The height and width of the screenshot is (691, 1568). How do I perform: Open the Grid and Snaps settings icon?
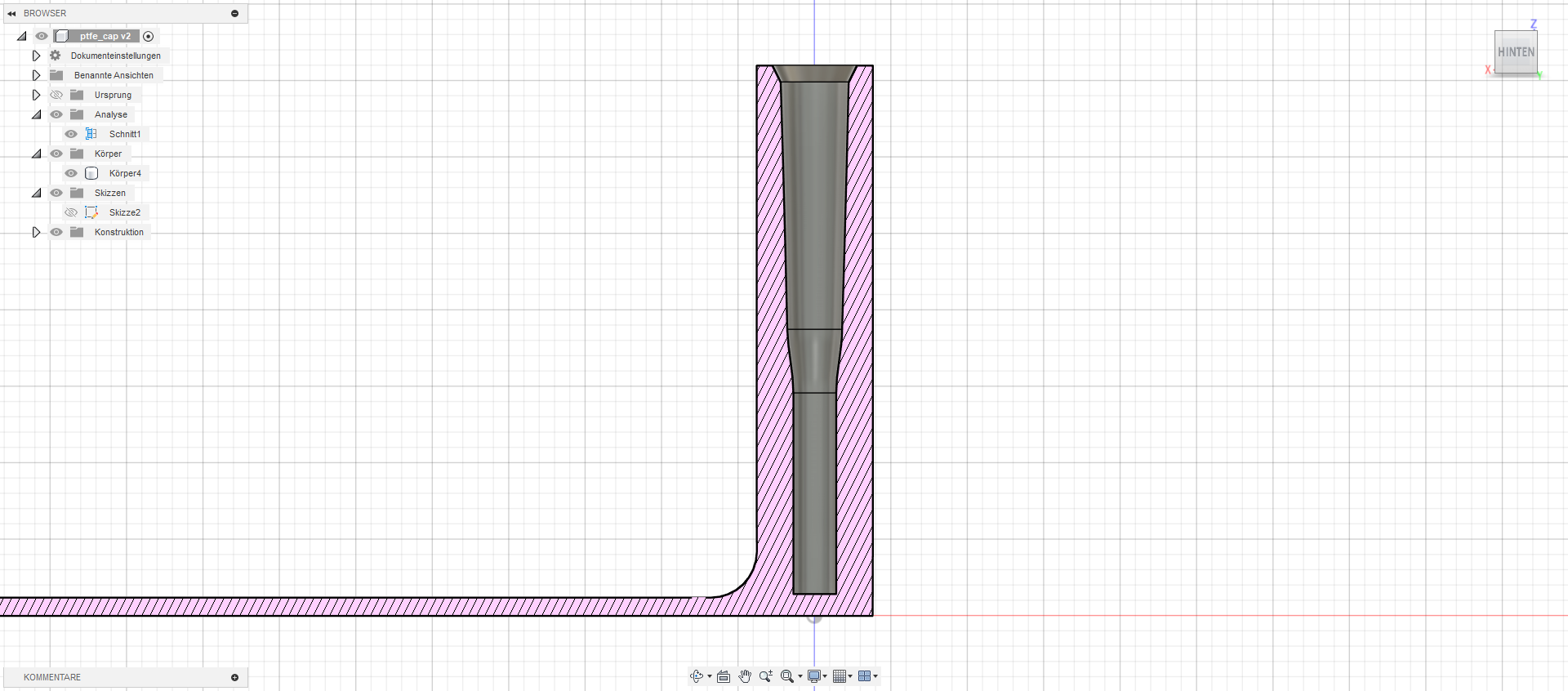(x=840, y=676)
